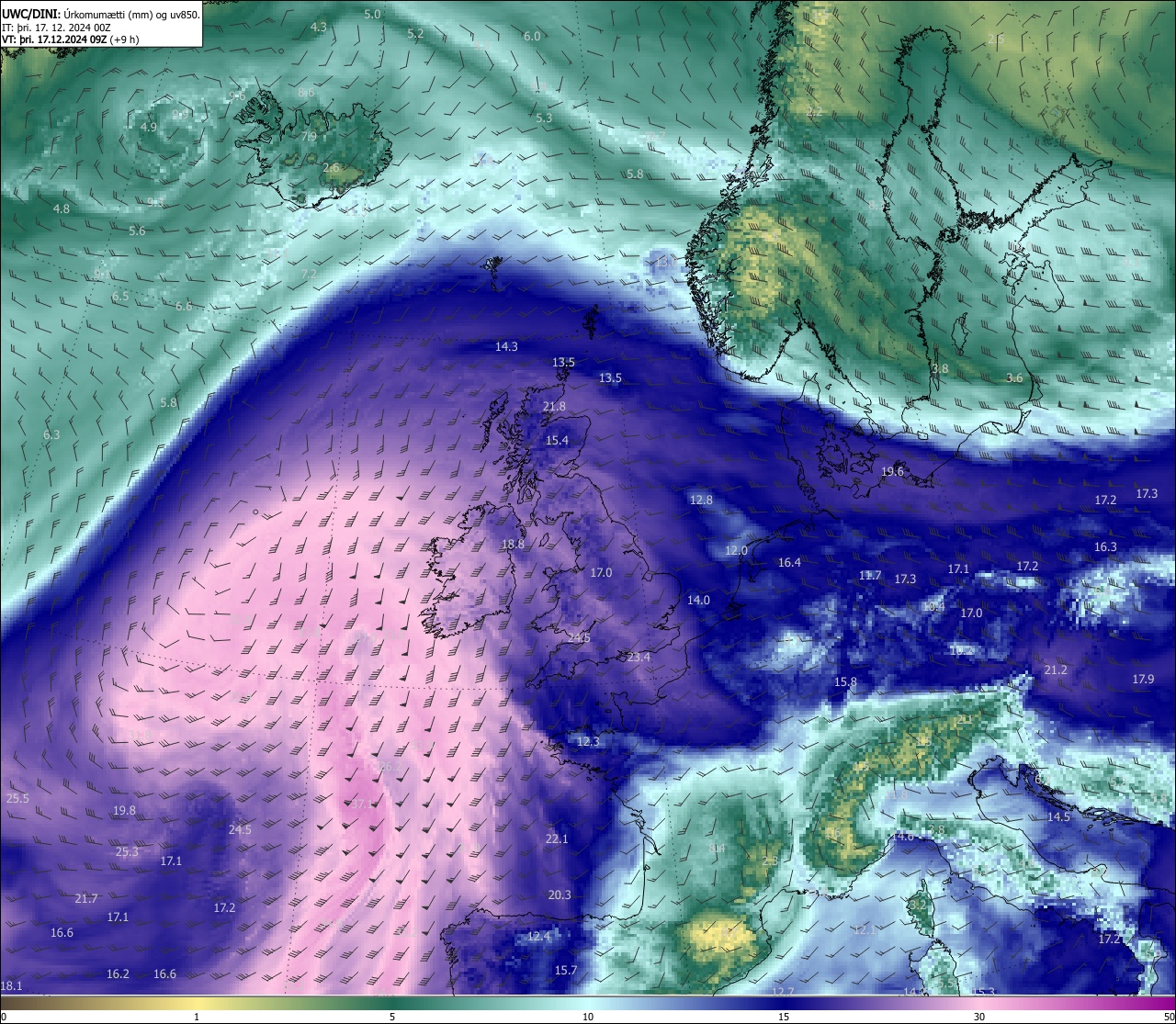This screenshot has width=1176, height=1024.
Task: Click the VT valid time 09Z line
Action: point(70,39)
